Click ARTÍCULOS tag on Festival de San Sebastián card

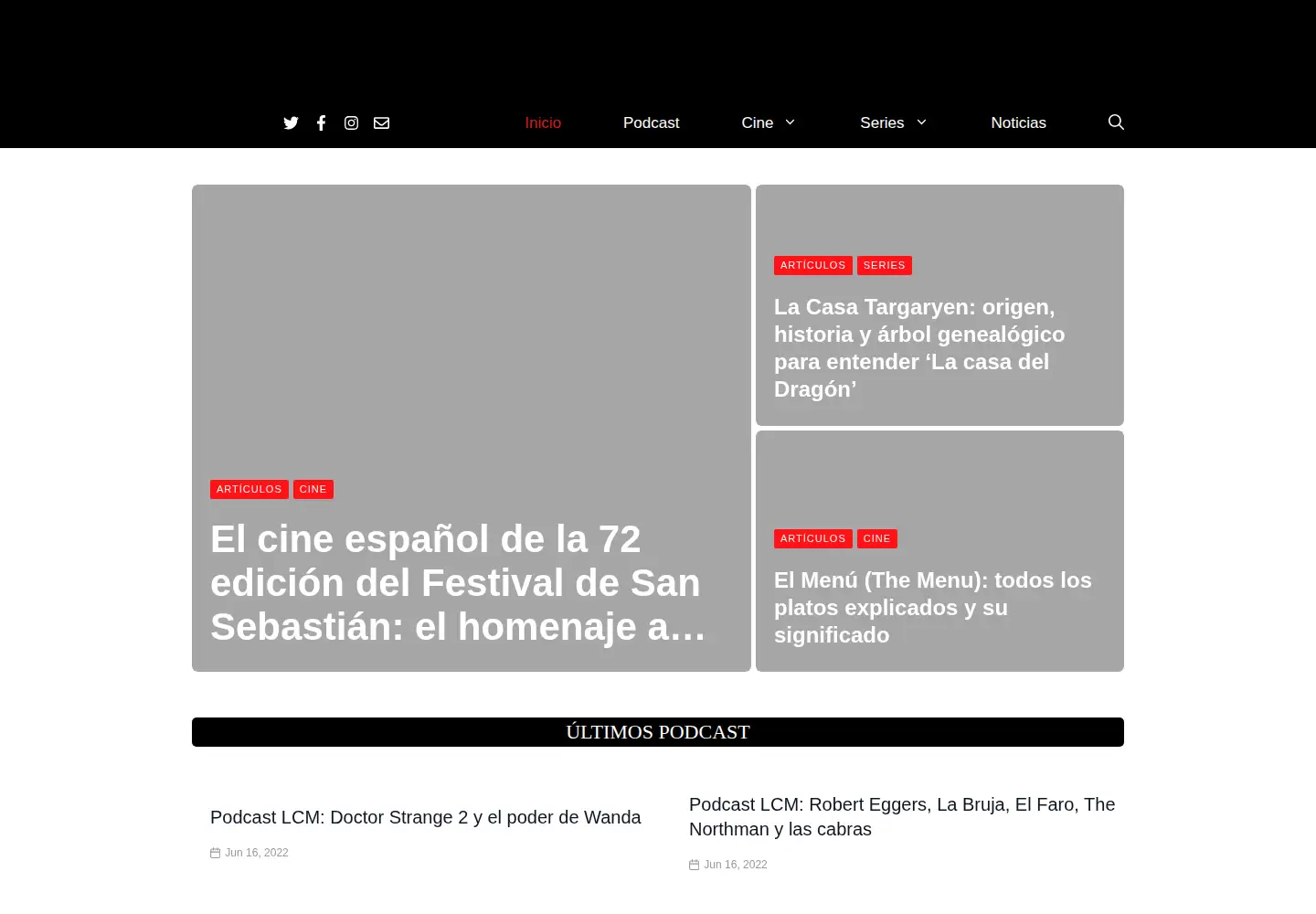(x=249, y=490)
